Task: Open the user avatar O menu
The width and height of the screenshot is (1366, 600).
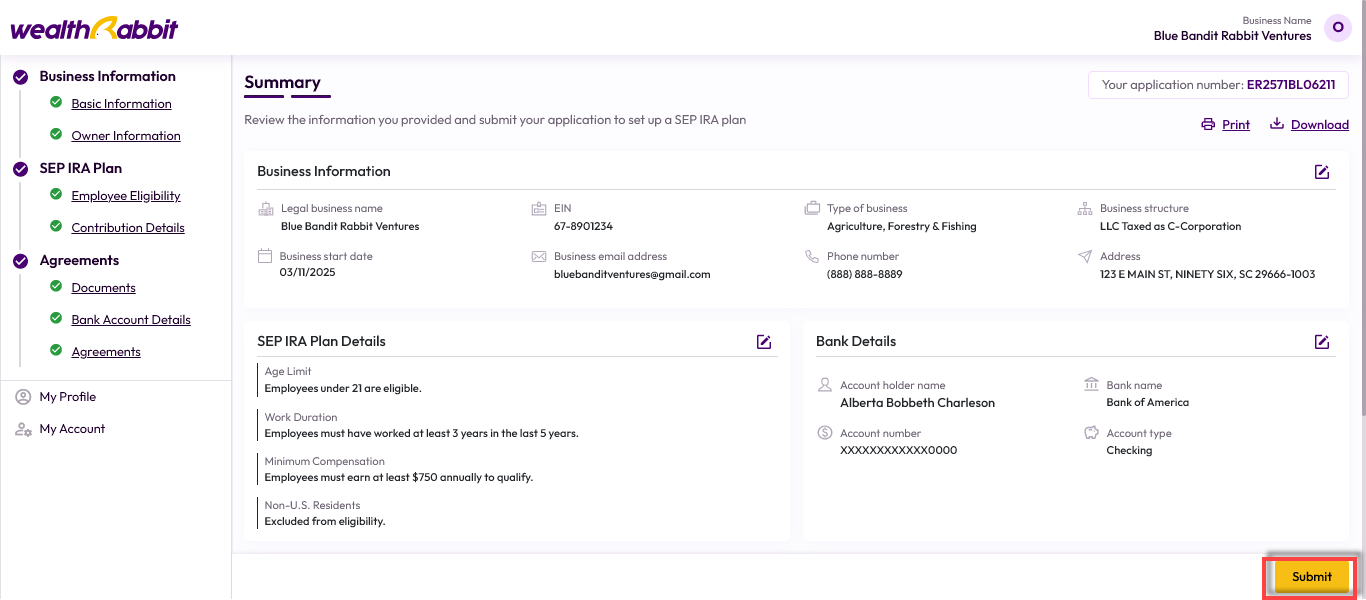Action: [1338, 28]
